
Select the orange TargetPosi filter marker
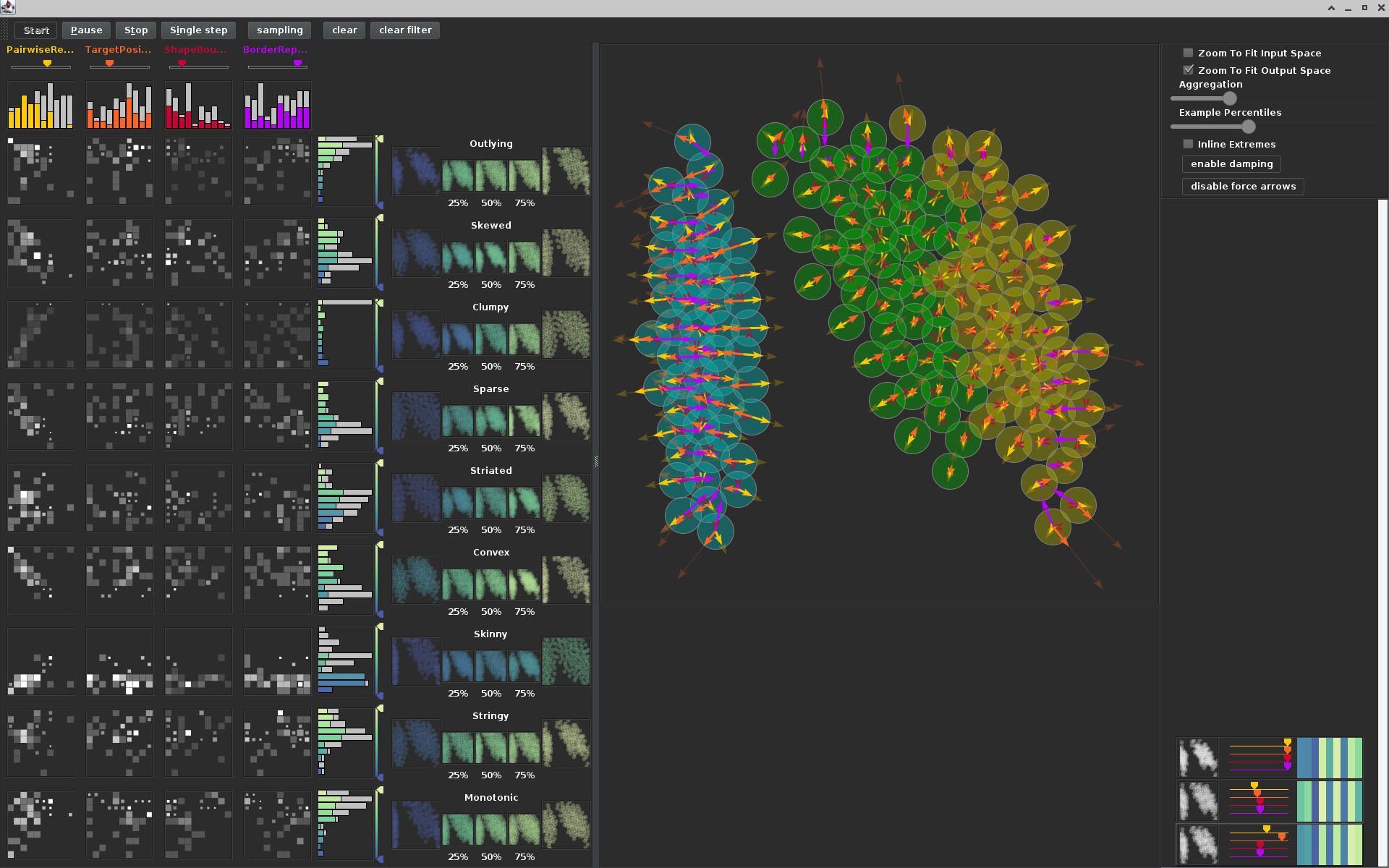coord(109,64)
